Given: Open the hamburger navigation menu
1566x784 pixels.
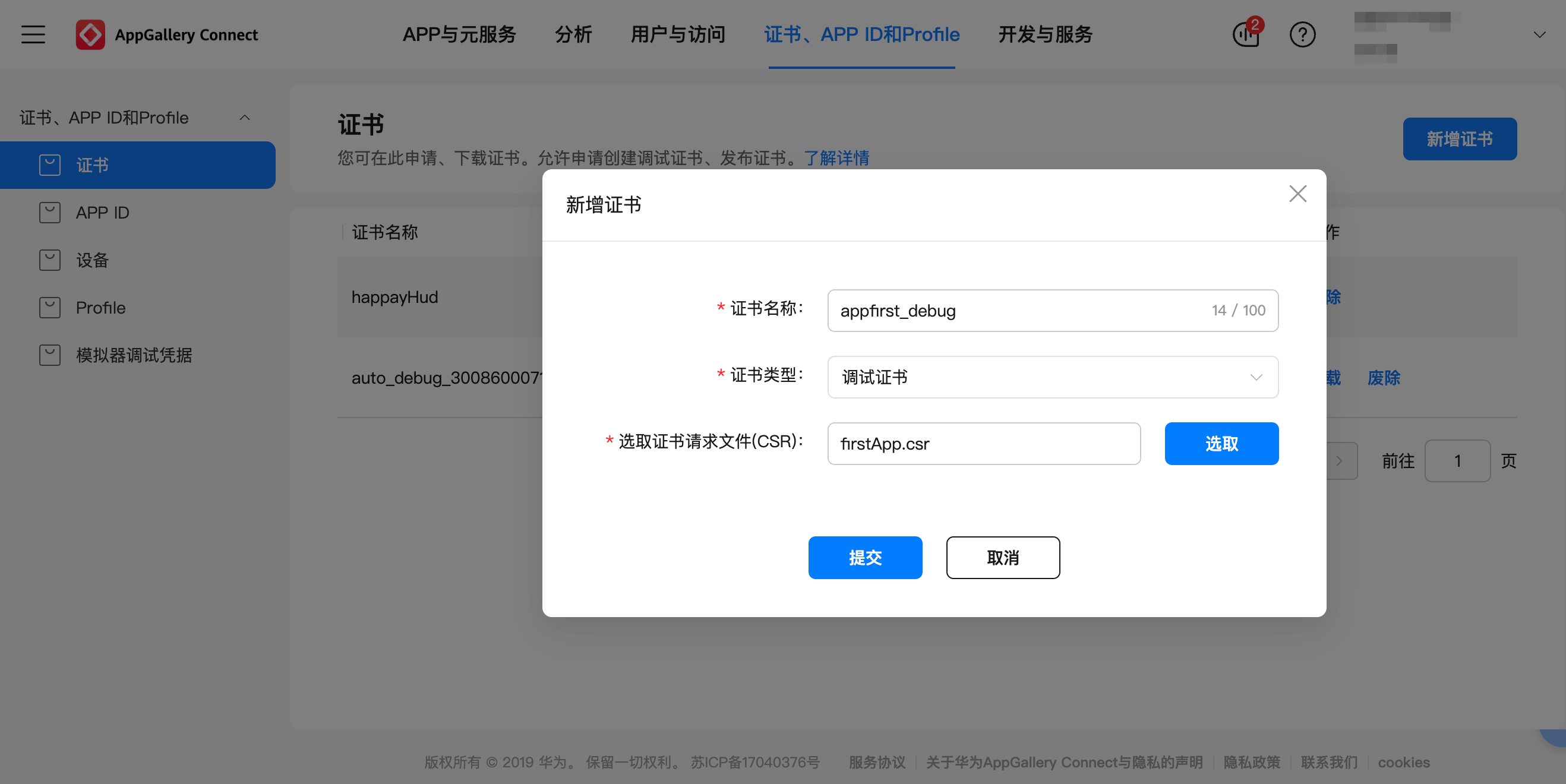Looking at the screenshot, I should point(32,34).
